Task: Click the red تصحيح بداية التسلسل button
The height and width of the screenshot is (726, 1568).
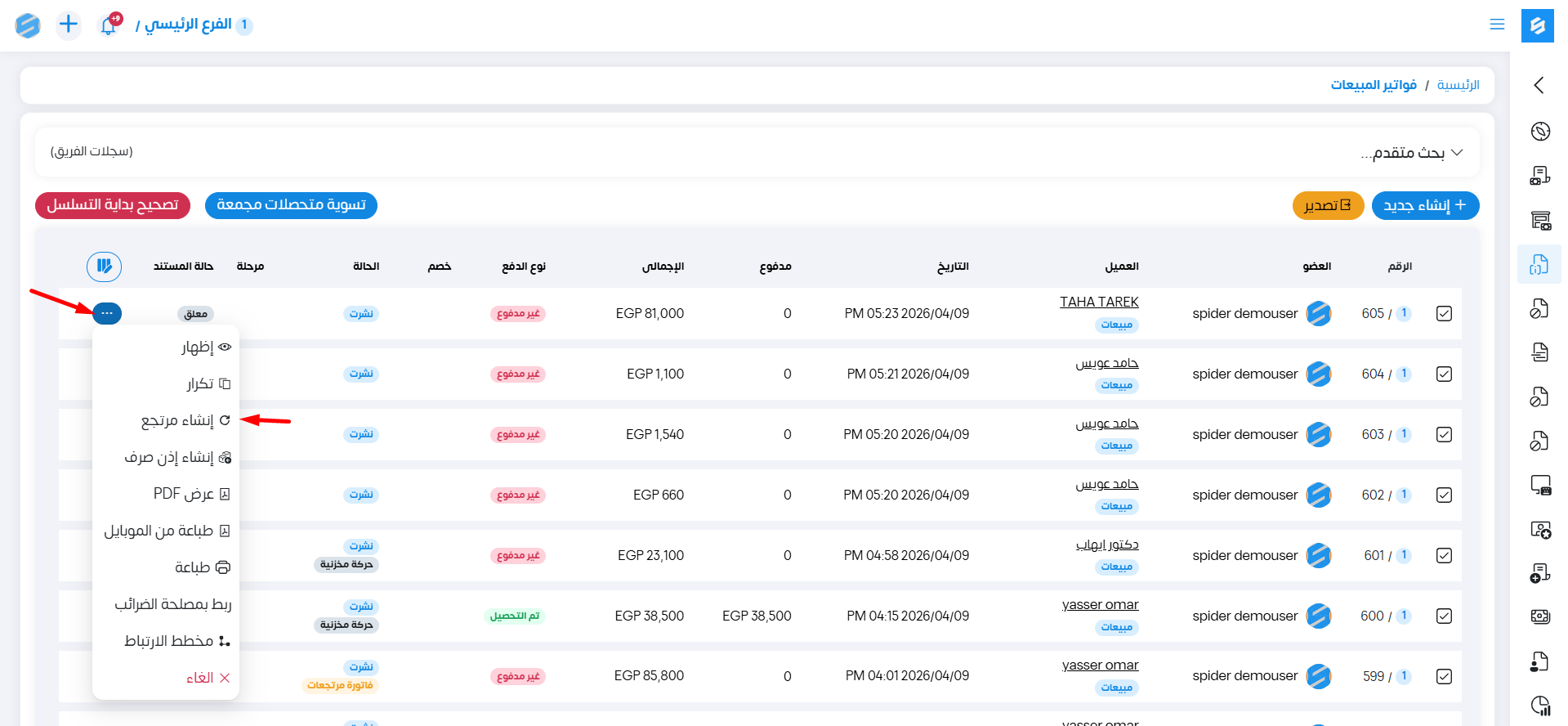Action: [x=113, y=205]
